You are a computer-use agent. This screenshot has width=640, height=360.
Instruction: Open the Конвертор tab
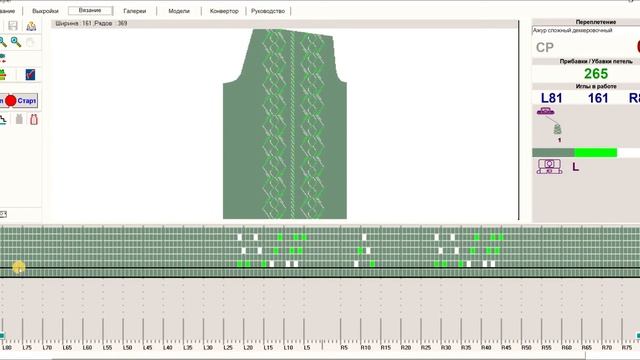point(224,11)
